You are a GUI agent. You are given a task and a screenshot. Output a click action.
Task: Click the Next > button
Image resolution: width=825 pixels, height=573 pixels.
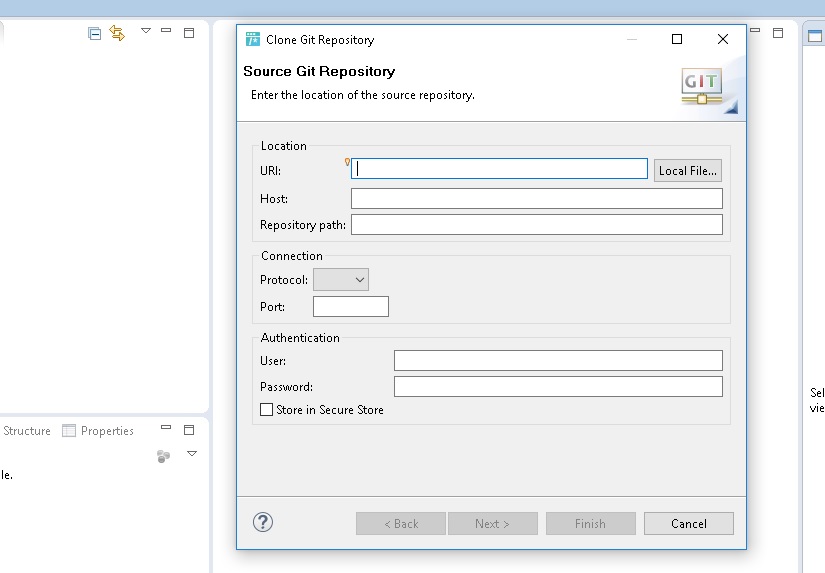pos(492,524)
